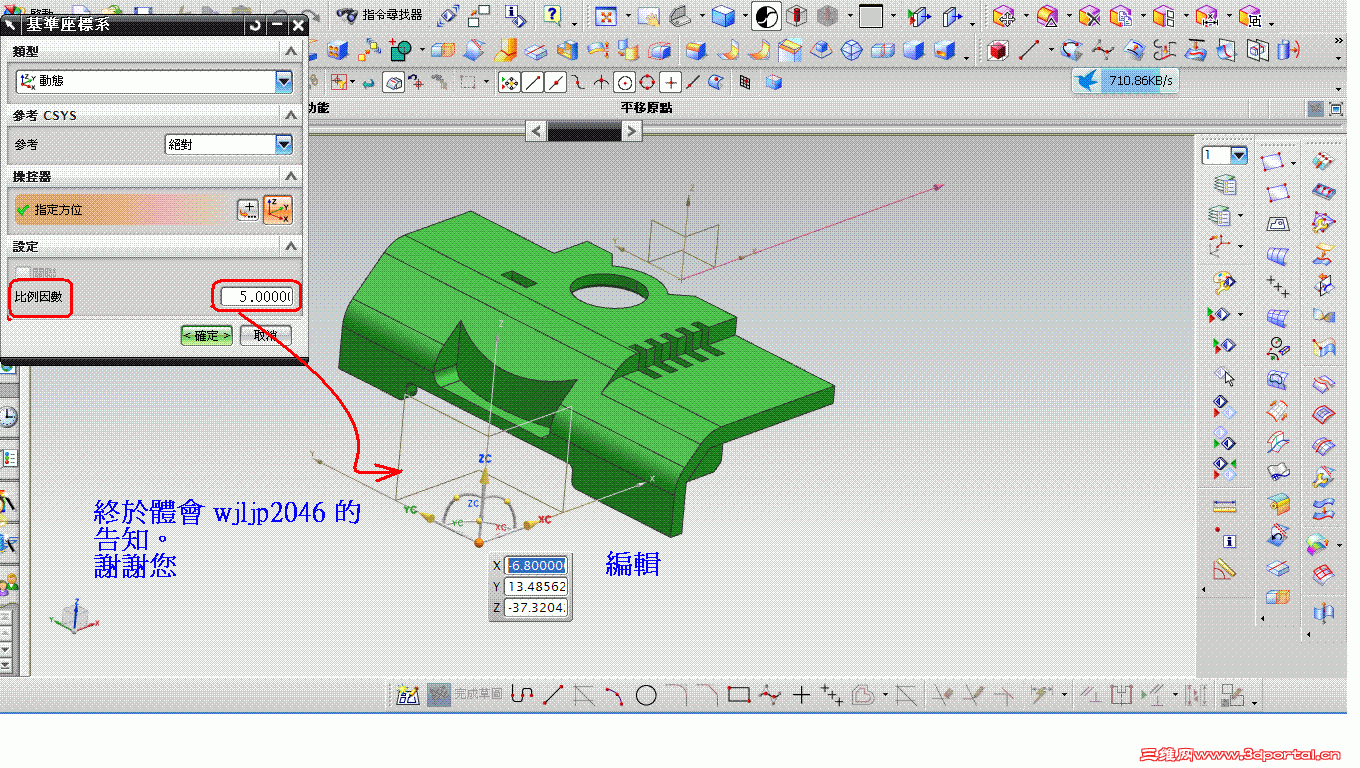Select the dashed rectangle selection icon
Image resolution: width=1360 pixels, height=768 pixels.
coord(466,82)
